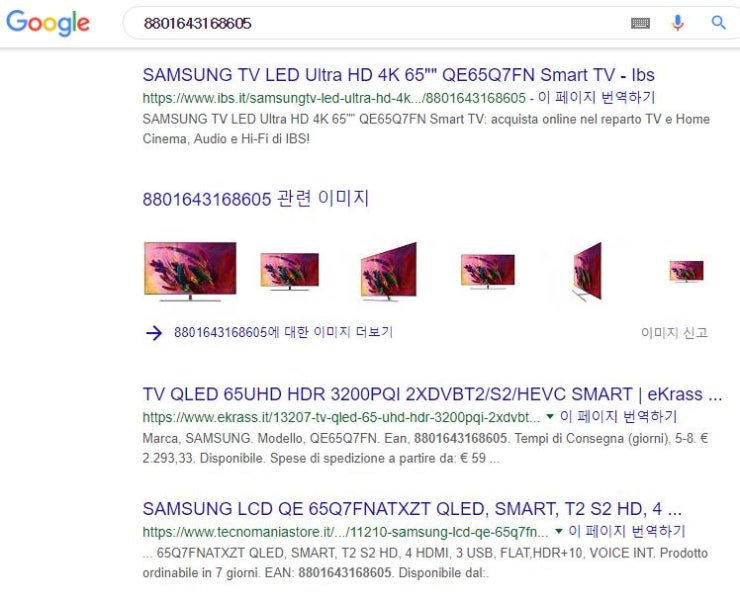
Task: Open the TV QLED 65UHD eKrass result
Action: pos(432,394)
